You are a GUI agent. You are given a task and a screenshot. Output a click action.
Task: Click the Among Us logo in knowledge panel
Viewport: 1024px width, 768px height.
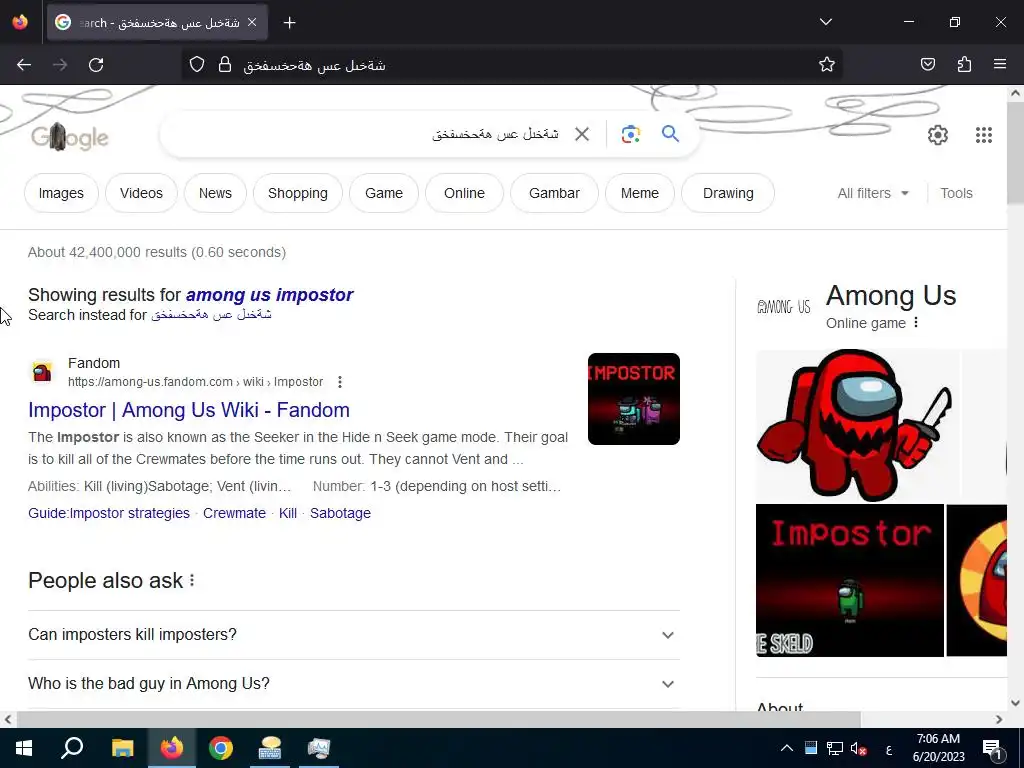pyautogui.click(x=784, y=306)
